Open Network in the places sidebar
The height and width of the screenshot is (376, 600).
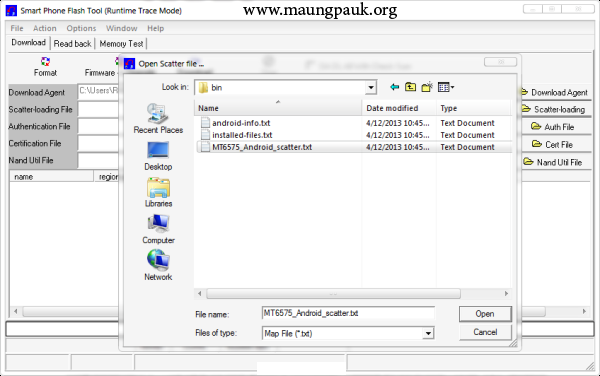pyautogui.click(x=158, y=265)
